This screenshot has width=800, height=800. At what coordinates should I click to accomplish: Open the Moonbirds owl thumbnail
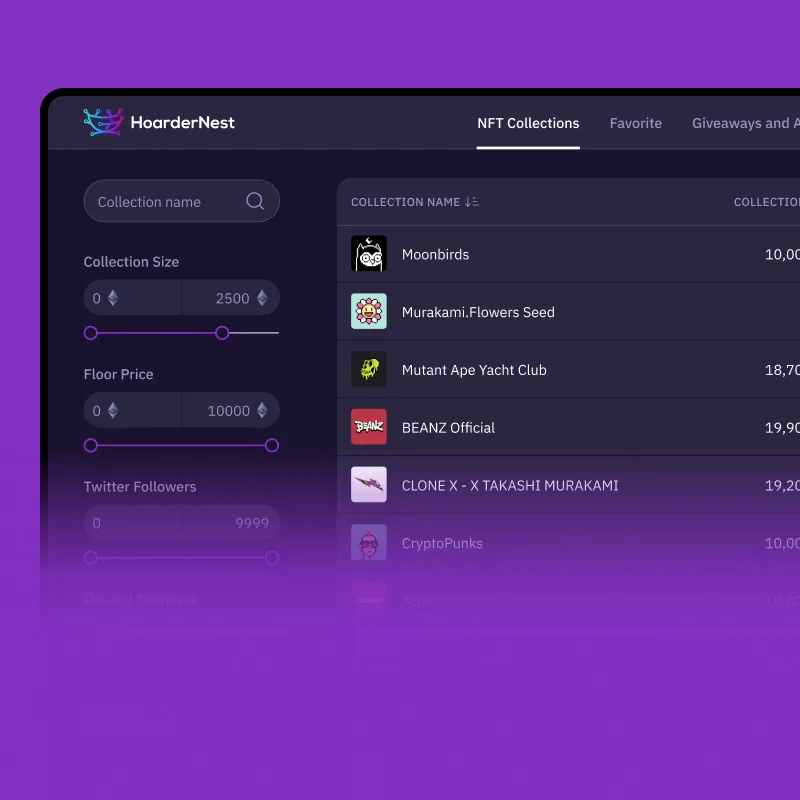coord(369,254)
